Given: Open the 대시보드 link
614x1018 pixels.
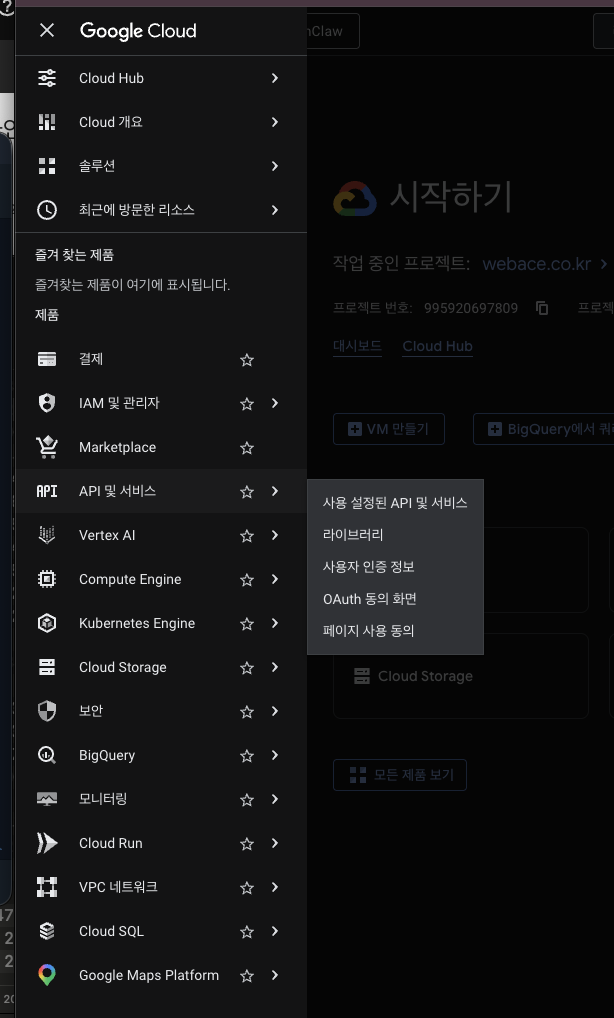Looking at the screenshot, I should (x=358, y=346).
